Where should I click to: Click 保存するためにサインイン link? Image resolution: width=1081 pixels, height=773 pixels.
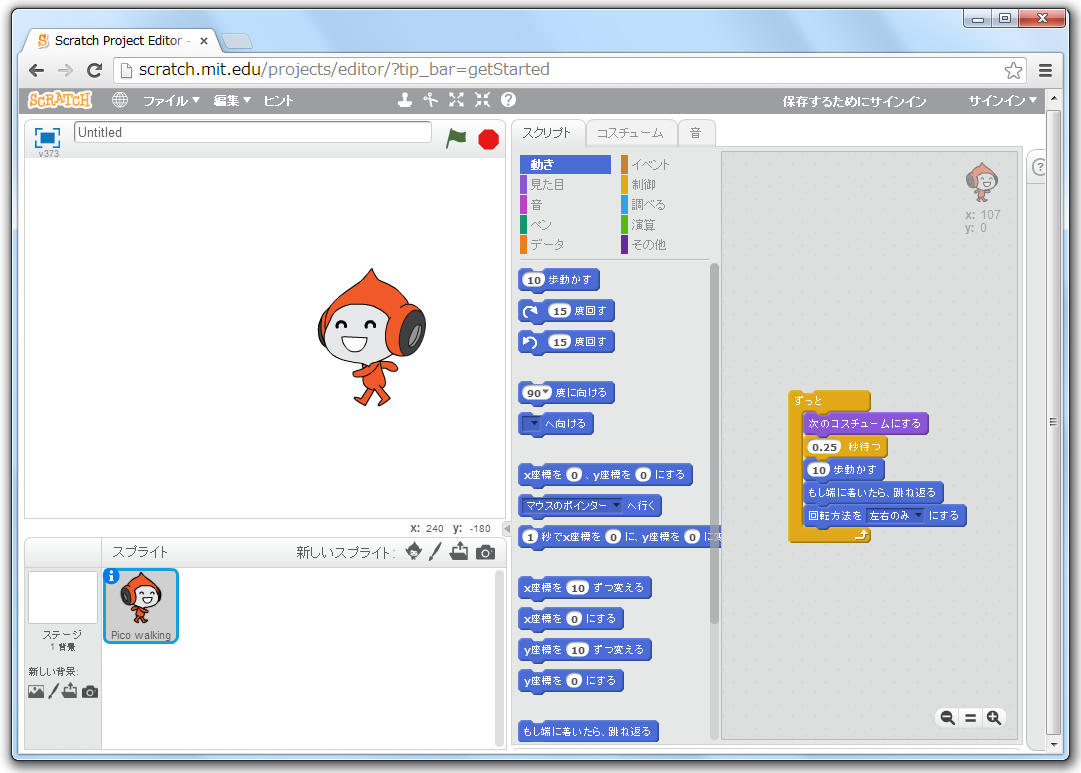tap(854, 101)
